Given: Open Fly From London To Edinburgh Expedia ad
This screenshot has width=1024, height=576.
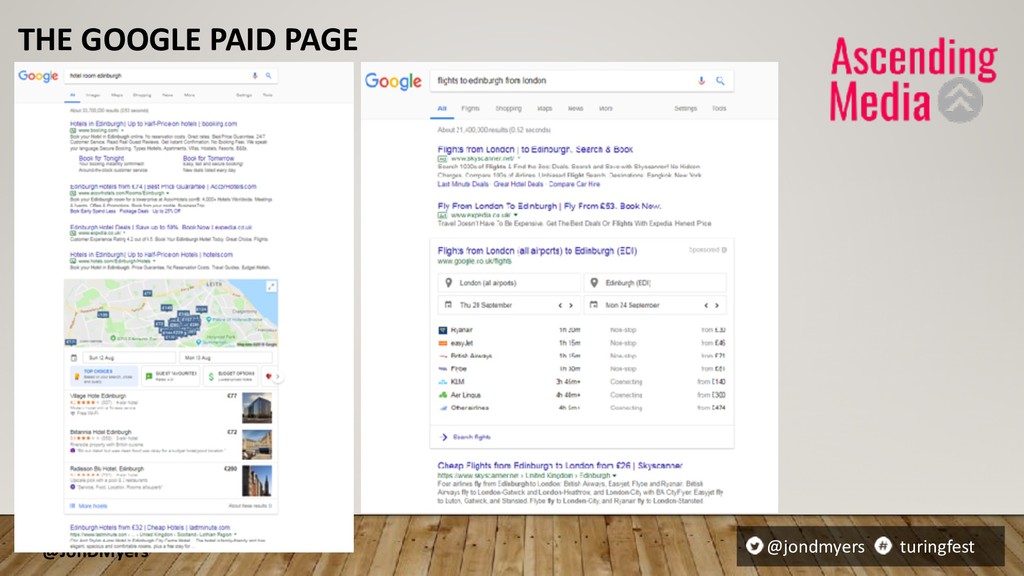Looking at the screenshot, I should click(x=549, y=206).
